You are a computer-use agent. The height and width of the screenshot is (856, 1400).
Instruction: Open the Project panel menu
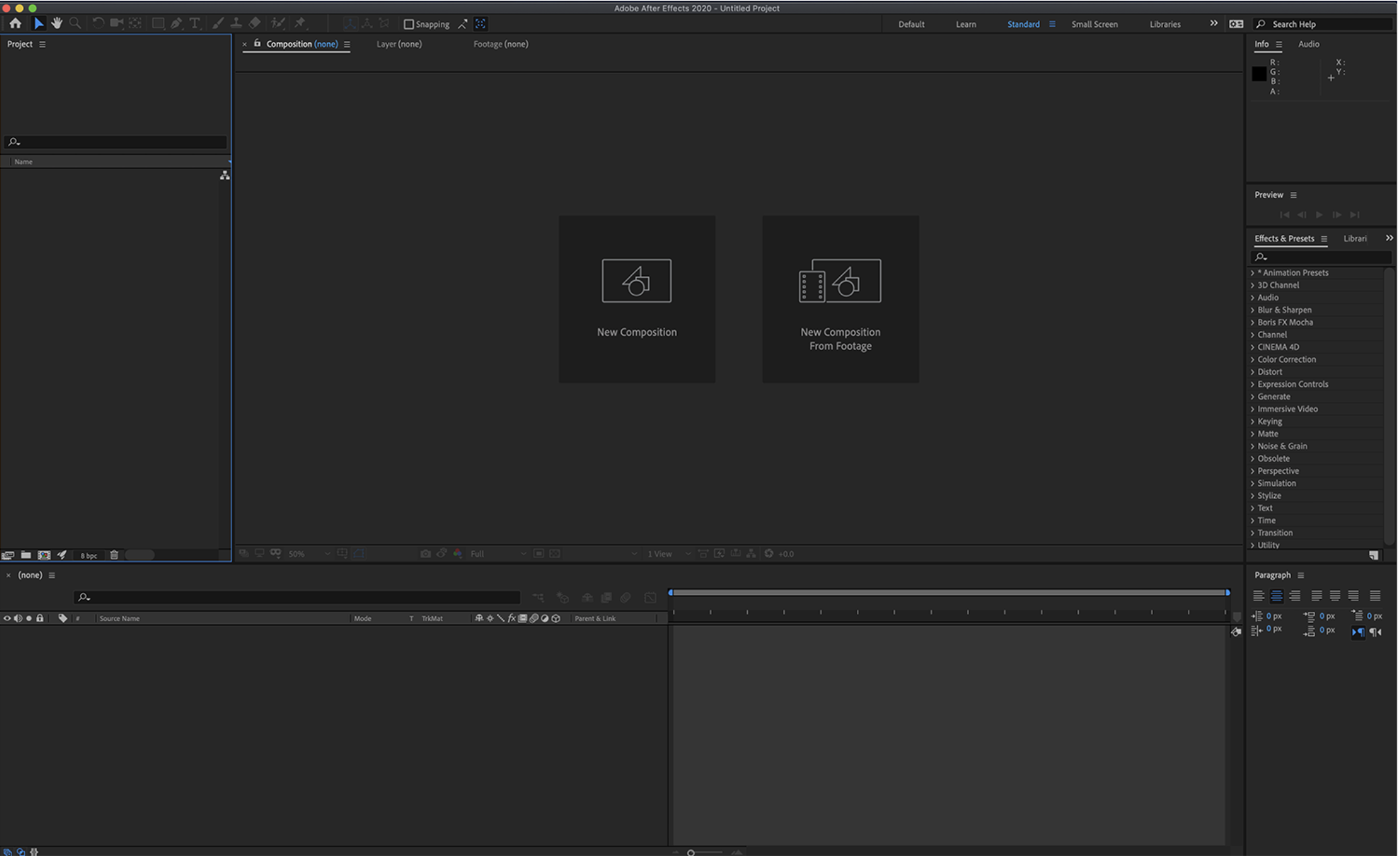[x=42, y=44]
